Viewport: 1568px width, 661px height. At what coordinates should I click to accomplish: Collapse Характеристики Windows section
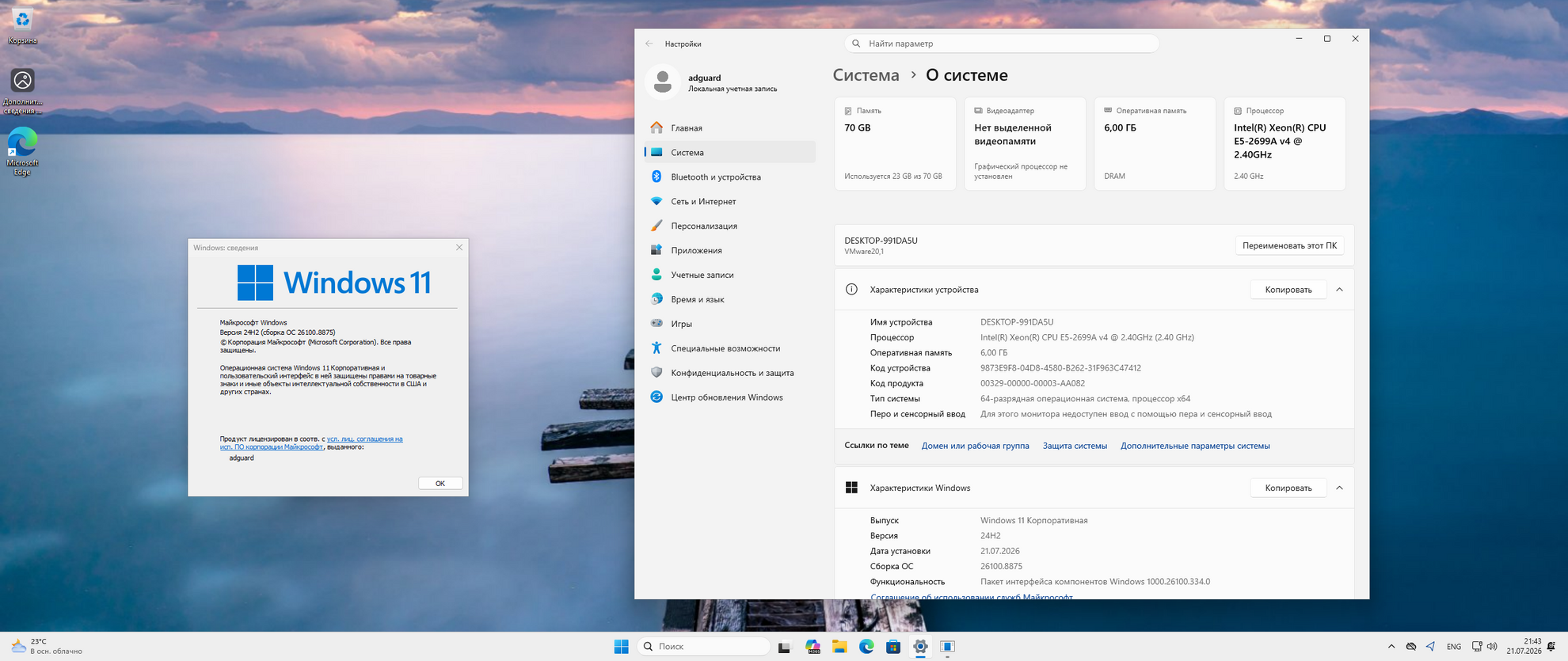coord(1339,488)
